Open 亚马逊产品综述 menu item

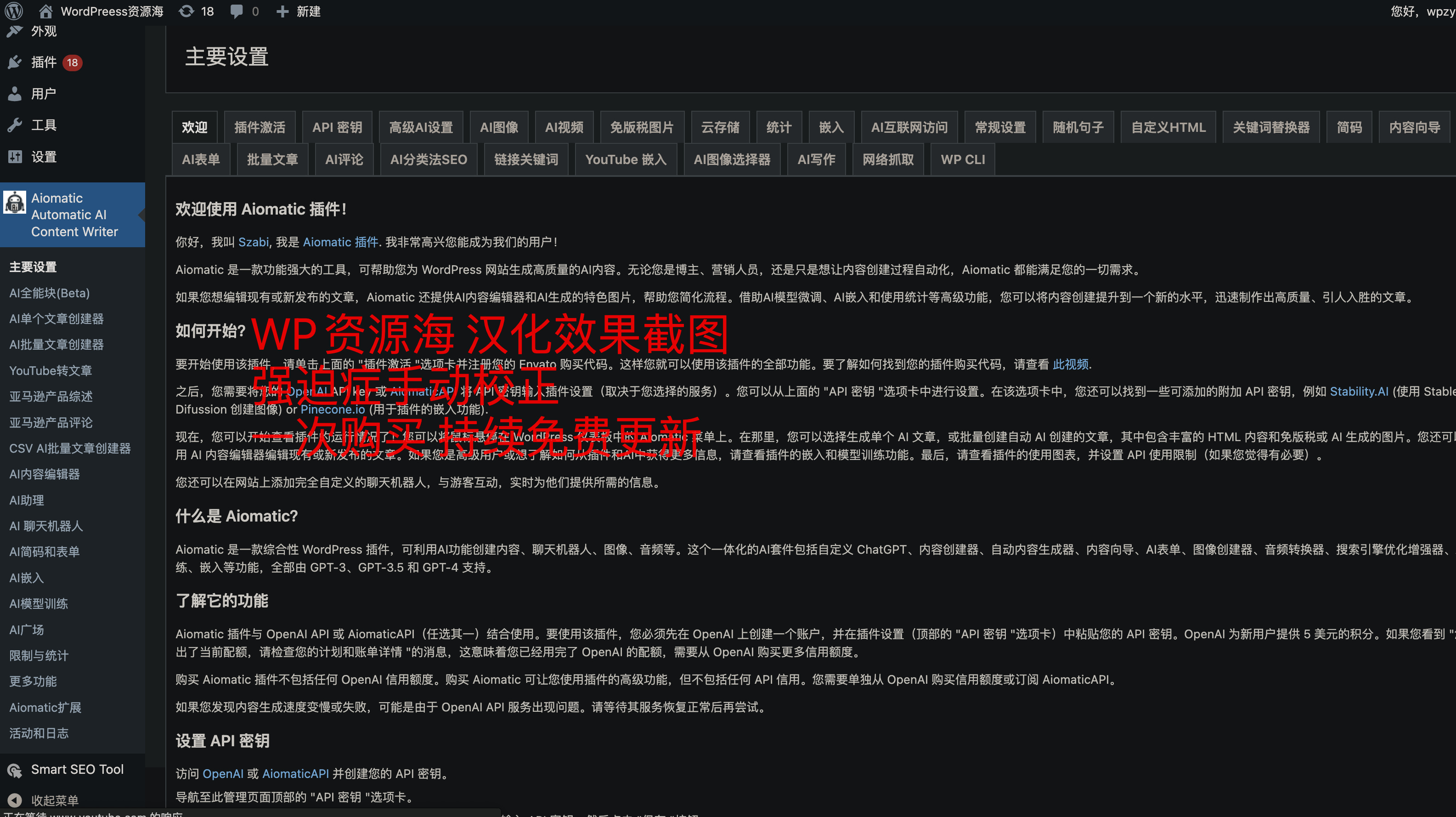tap(51, 397)
